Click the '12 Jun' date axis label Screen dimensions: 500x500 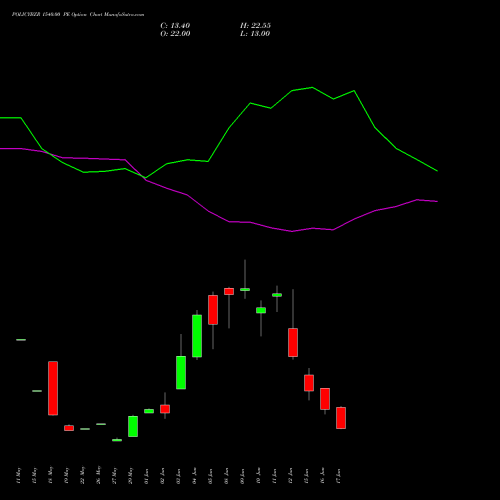(x=290, y=476)
